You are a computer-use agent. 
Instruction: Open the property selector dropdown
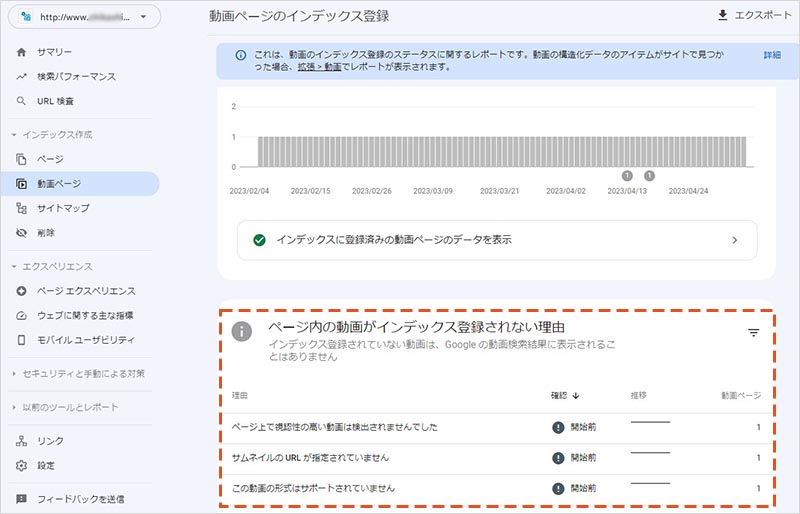point(83,18)
